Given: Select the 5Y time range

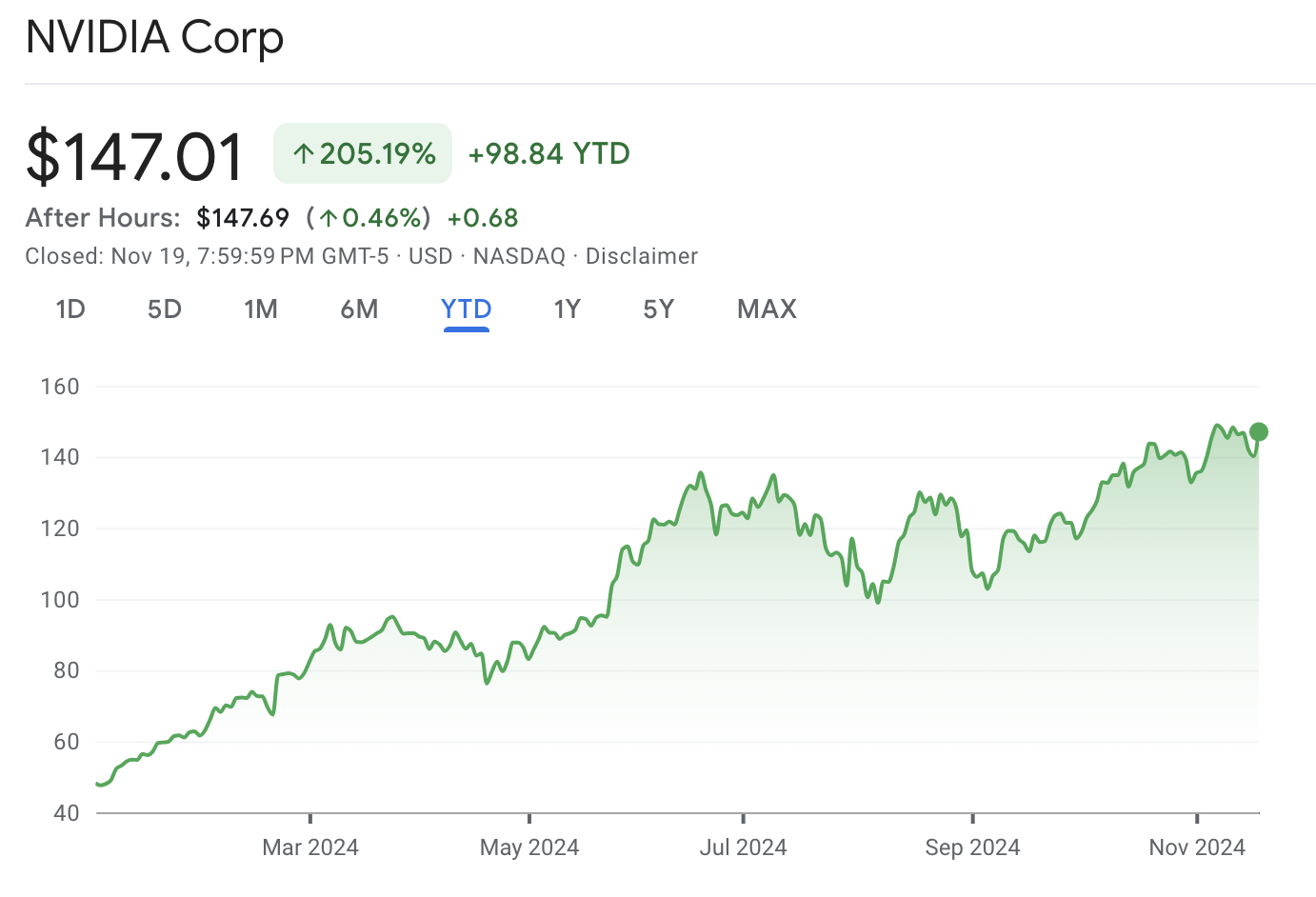Looking at the screenshot, I should pos(658,309).
